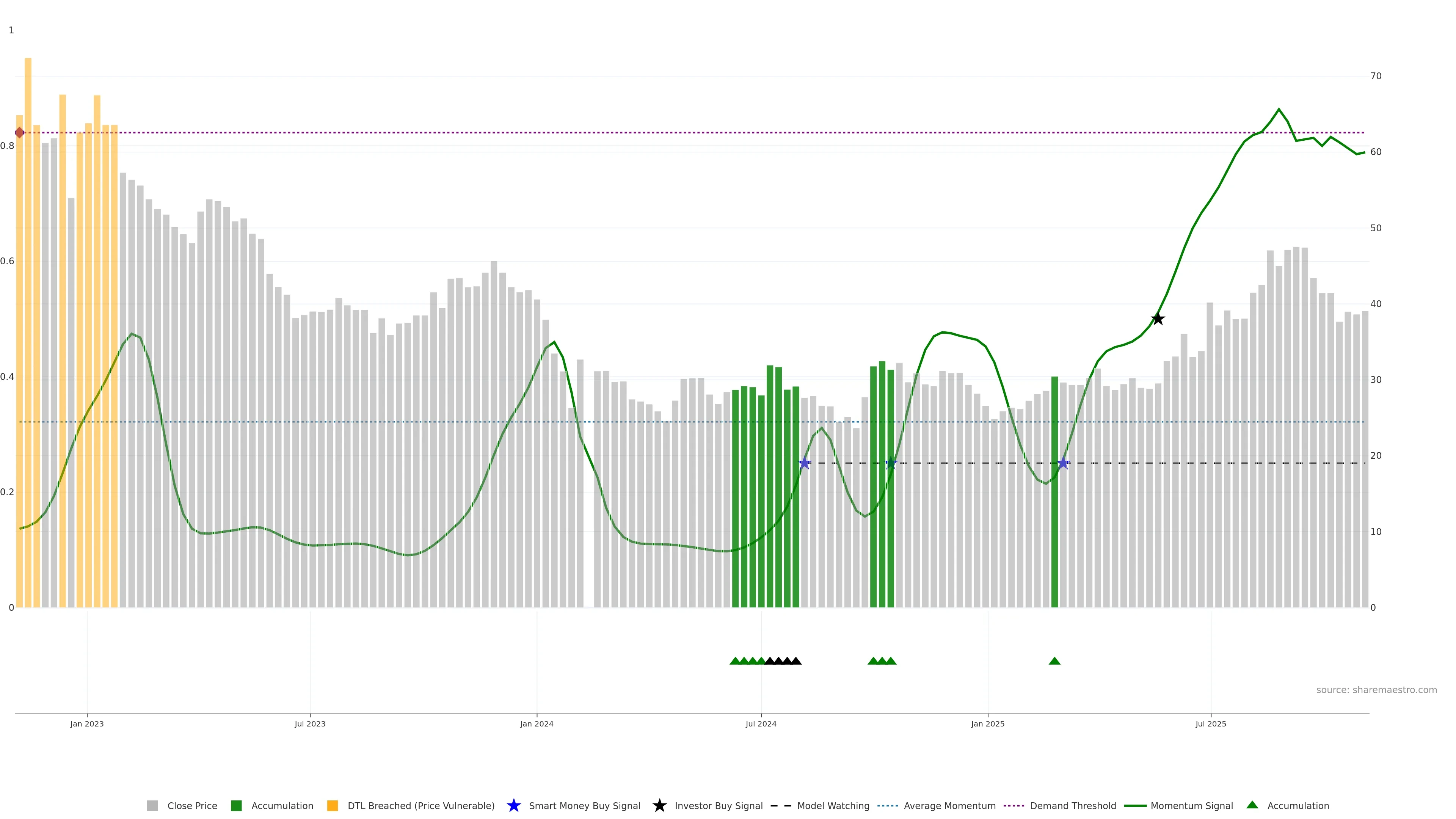Click the lone green Accumulation triangle in early 2025

coord(1054,661)
